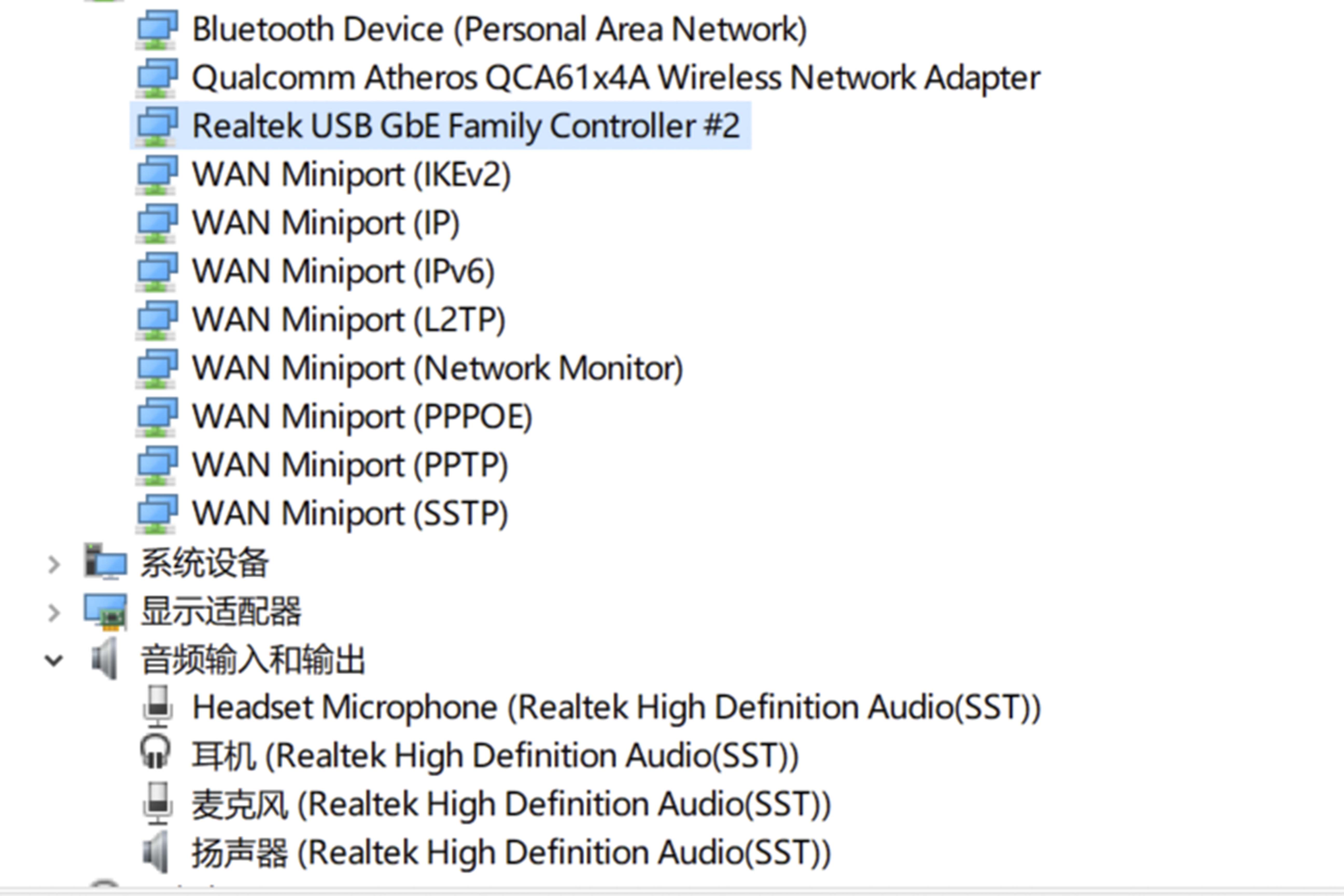Click the speaker icon beside 扬声器
This screenshot has width=1344, height=896.
click(156, 852)
